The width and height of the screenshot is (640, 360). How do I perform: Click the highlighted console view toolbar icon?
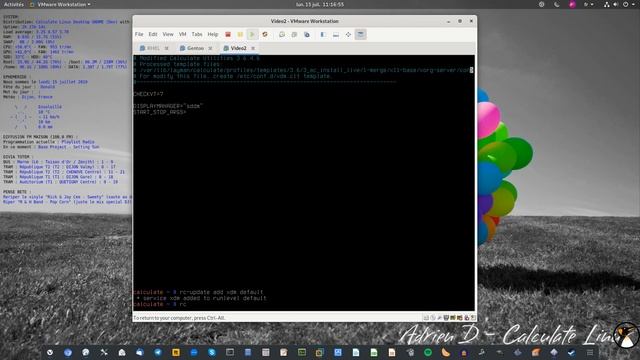point(360,35)
